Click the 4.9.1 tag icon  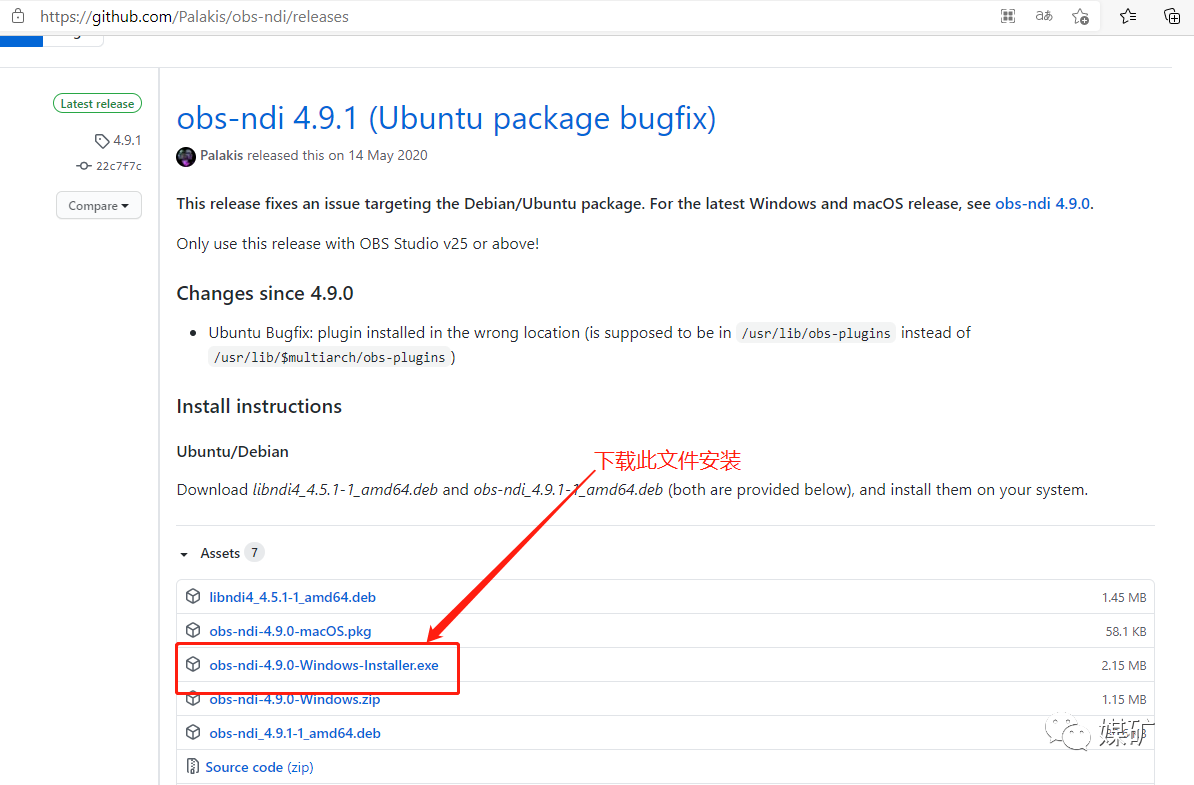click(x=101, y=141)
